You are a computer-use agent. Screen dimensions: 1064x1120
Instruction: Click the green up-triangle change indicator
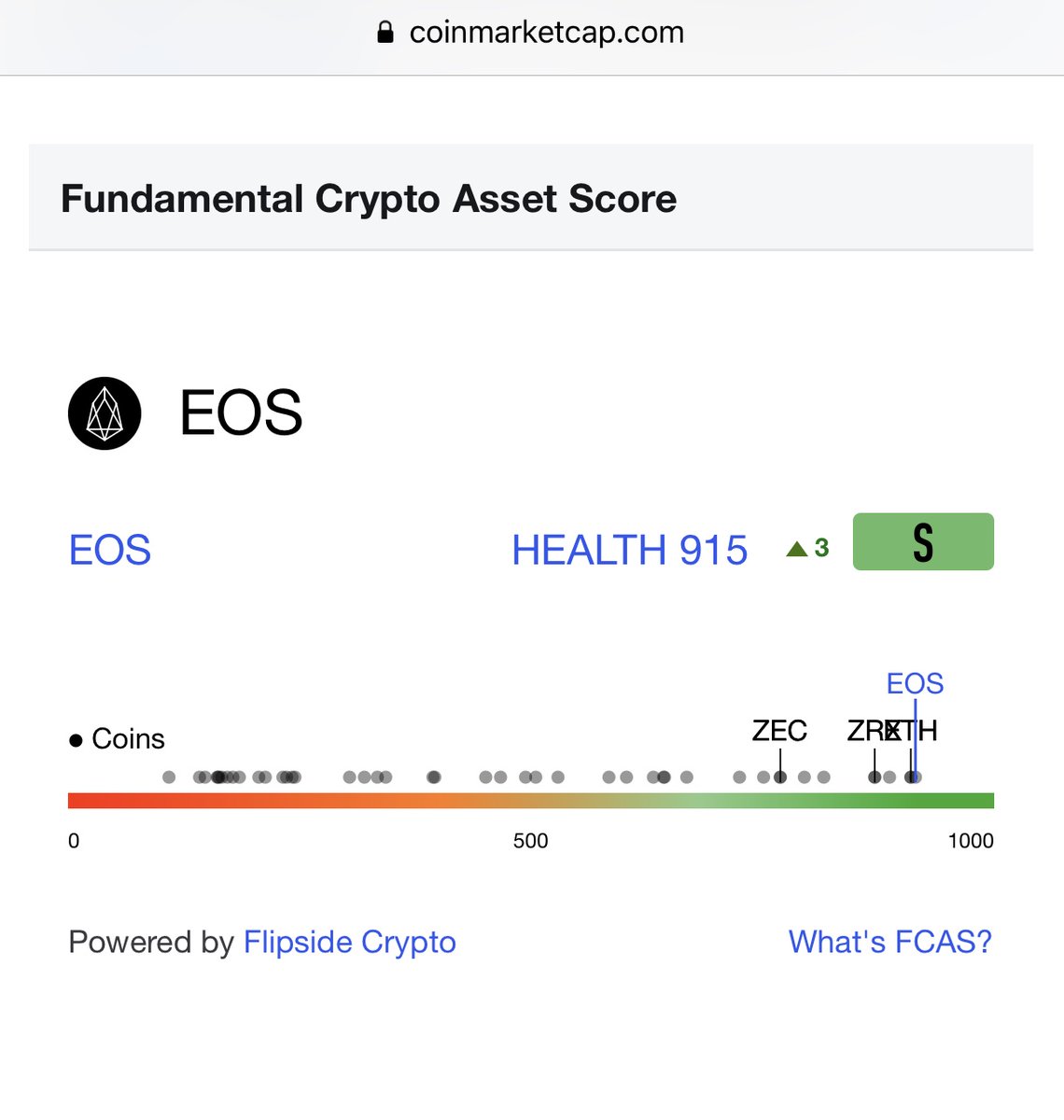click(796, 549)
